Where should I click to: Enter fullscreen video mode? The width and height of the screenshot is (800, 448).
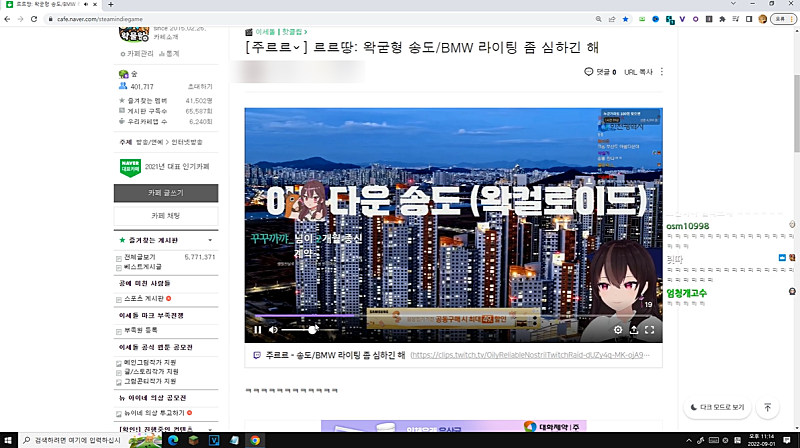[x=649, y=330]
